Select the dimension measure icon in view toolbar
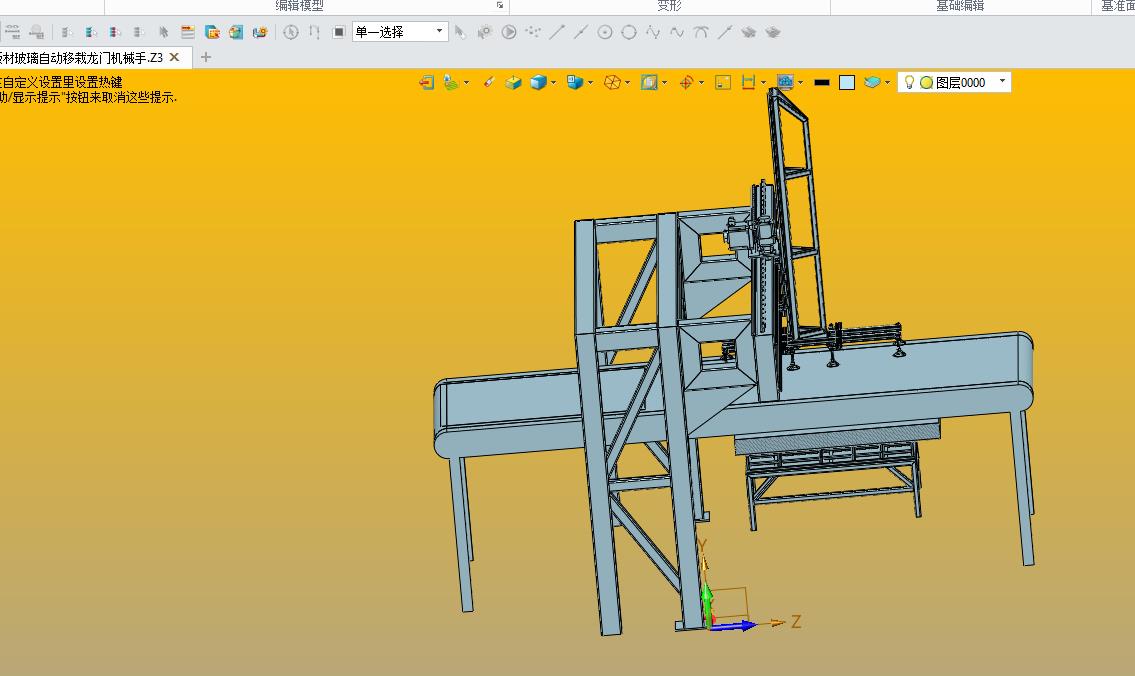The width and height of the screenshot is (1135, 676). [748, 83]
